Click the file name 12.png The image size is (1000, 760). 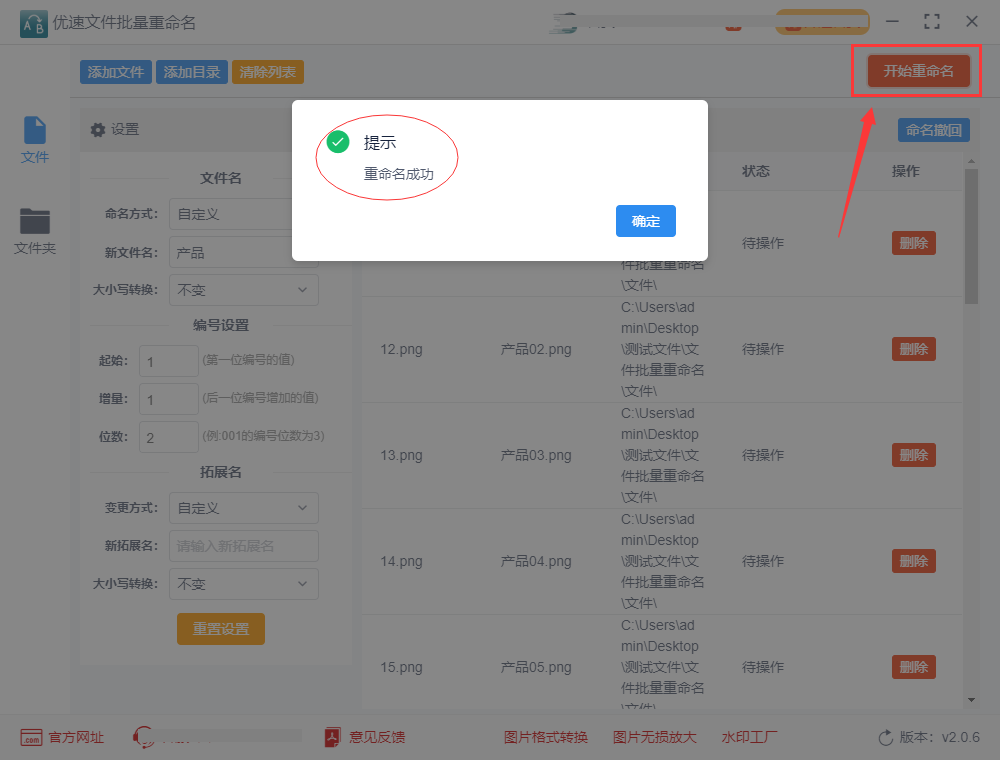click(401, 349)
